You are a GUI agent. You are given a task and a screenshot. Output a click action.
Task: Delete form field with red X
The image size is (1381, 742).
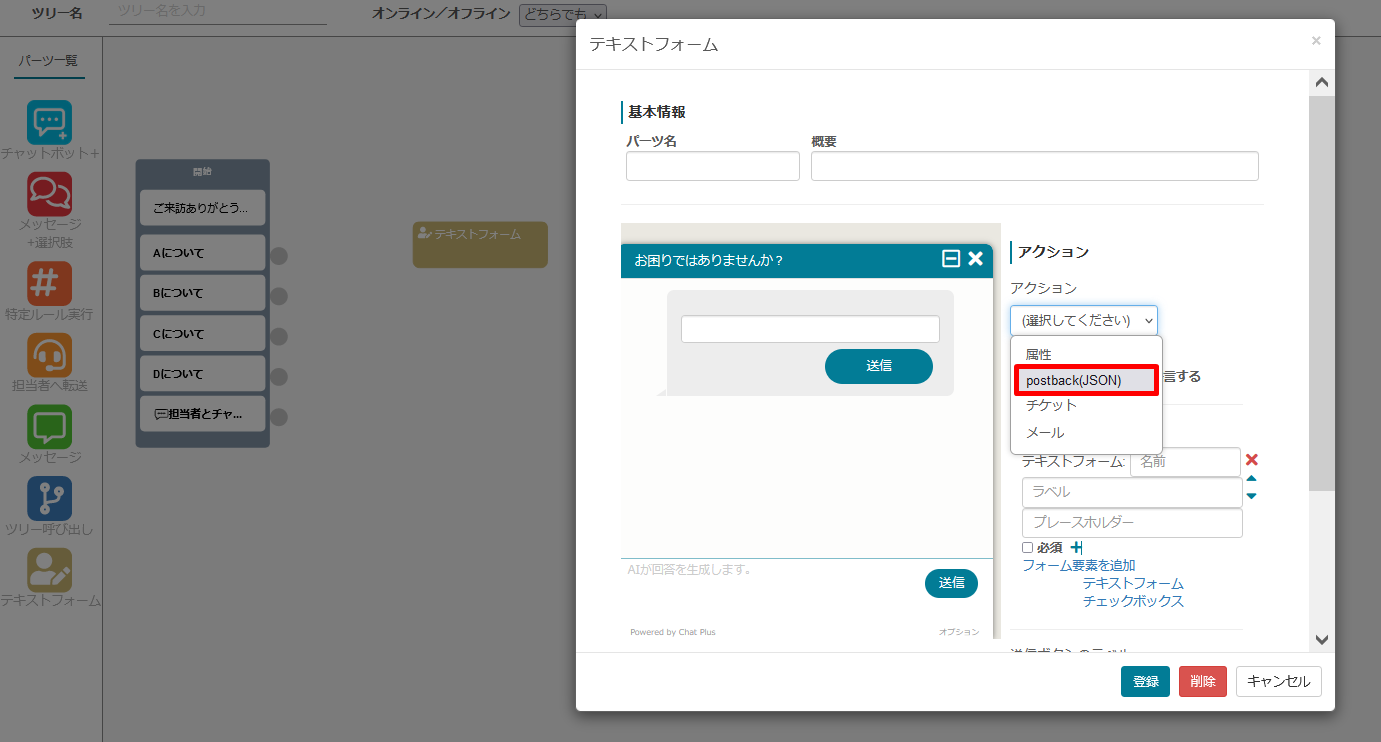pyautogui.click(x=1251, y=460)
